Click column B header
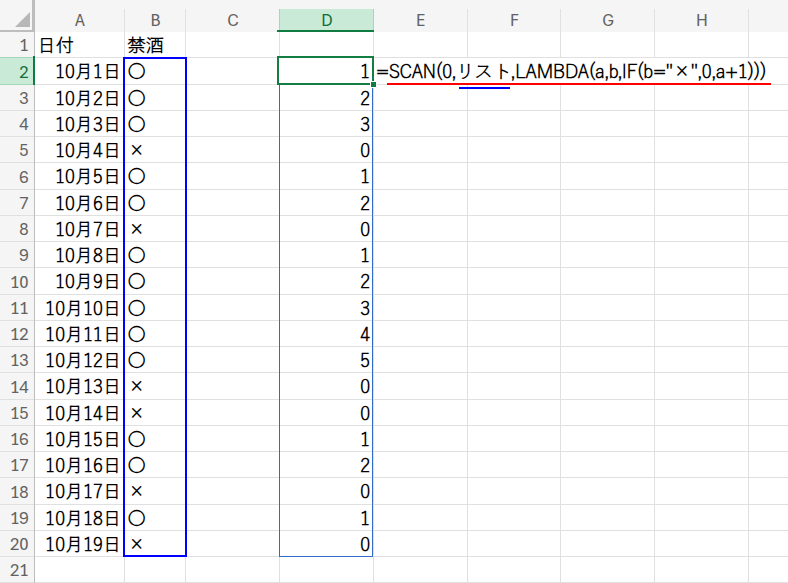Viewport: 788px width, 583px height. point(155,20)
